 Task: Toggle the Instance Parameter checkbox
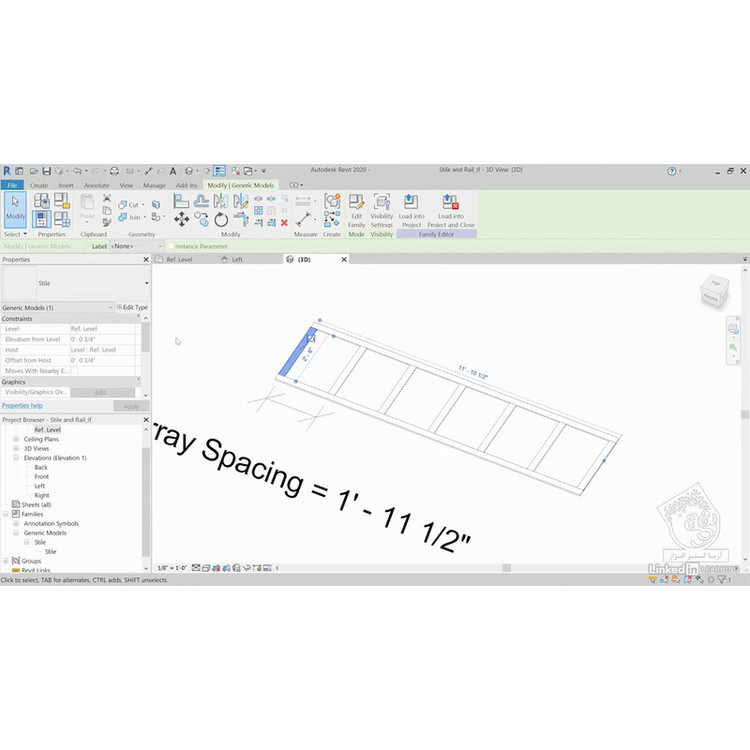point(171,246)
